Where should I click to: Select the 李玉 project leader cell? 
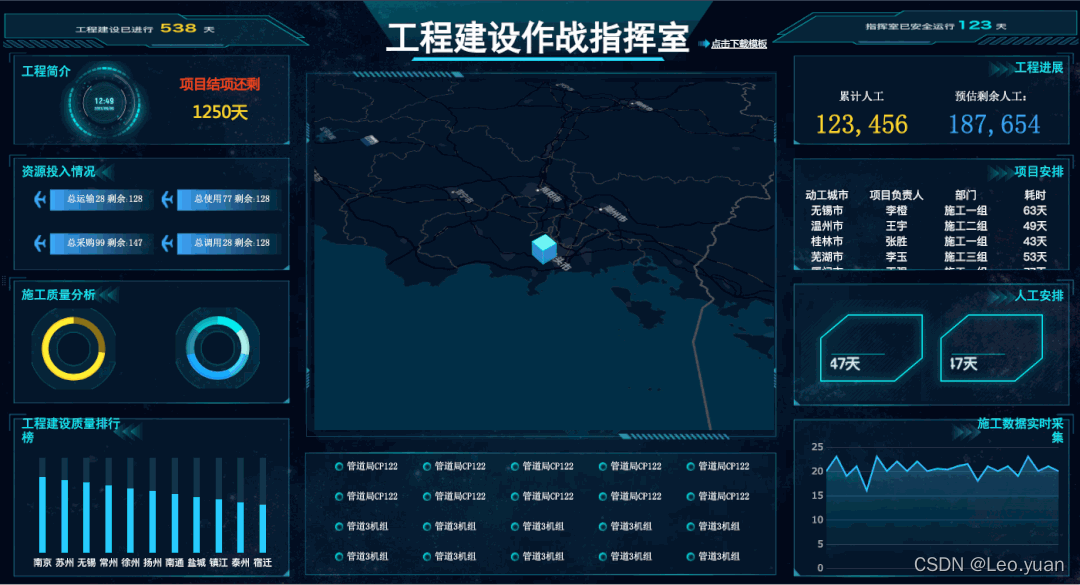click(x=896, y=257)
